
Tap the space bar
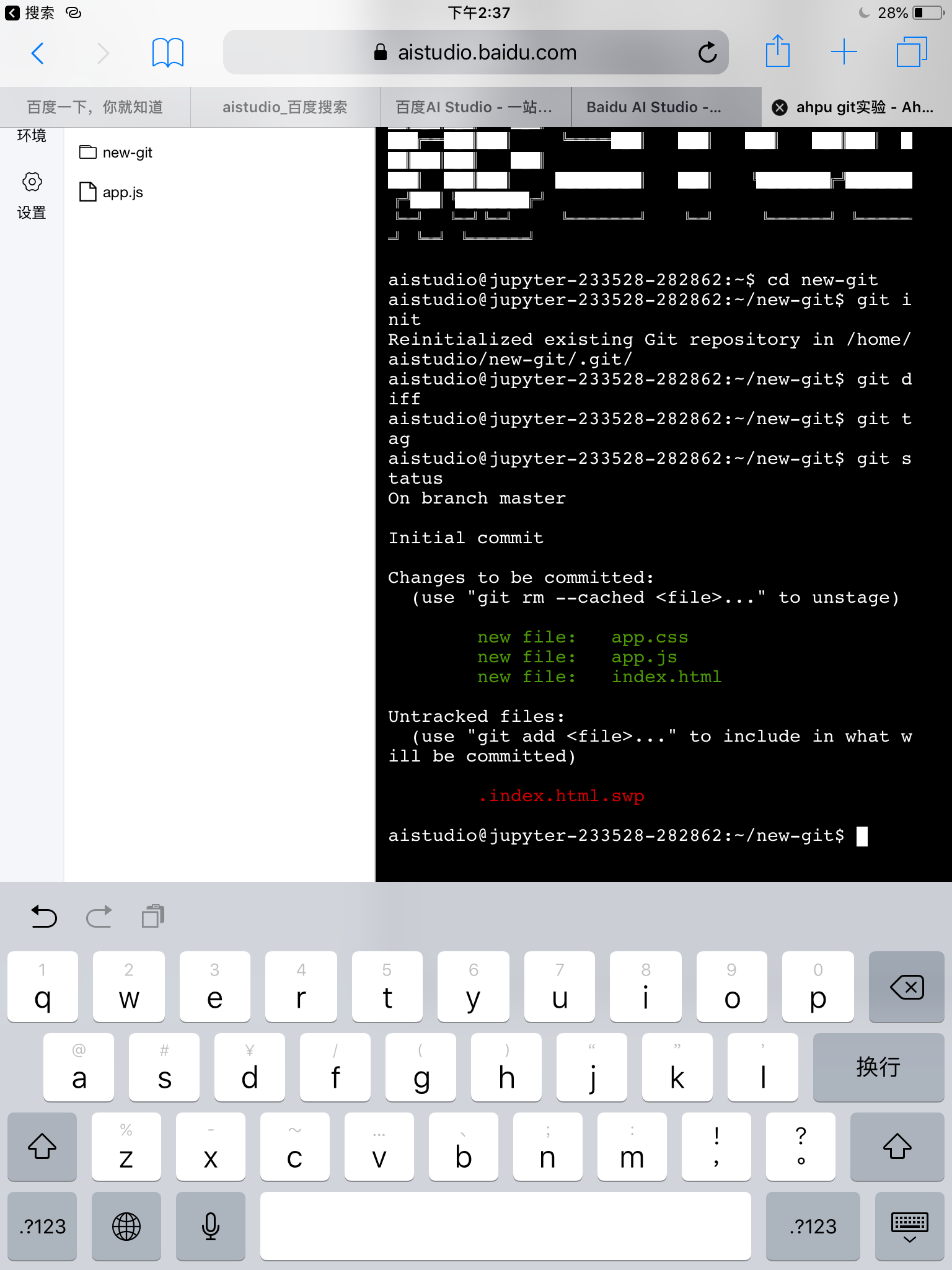pyautogui.click(x=505, y=1226)
